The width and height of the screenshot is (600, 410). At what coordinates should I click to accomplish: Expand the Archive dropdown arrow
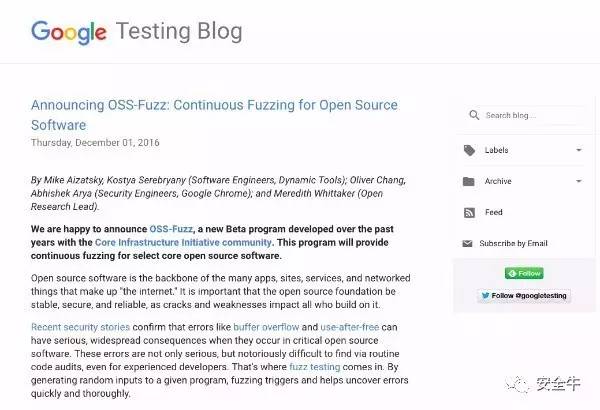[x=578, y=182]
